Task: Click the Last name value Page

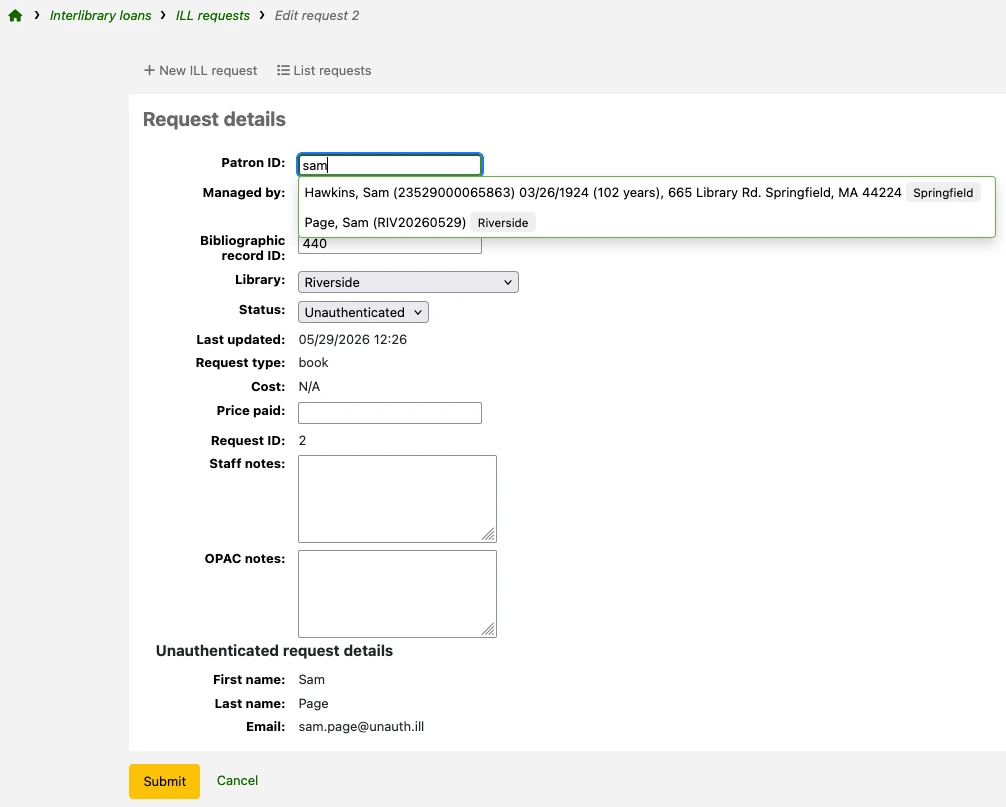Action: (x=313, y=704)
